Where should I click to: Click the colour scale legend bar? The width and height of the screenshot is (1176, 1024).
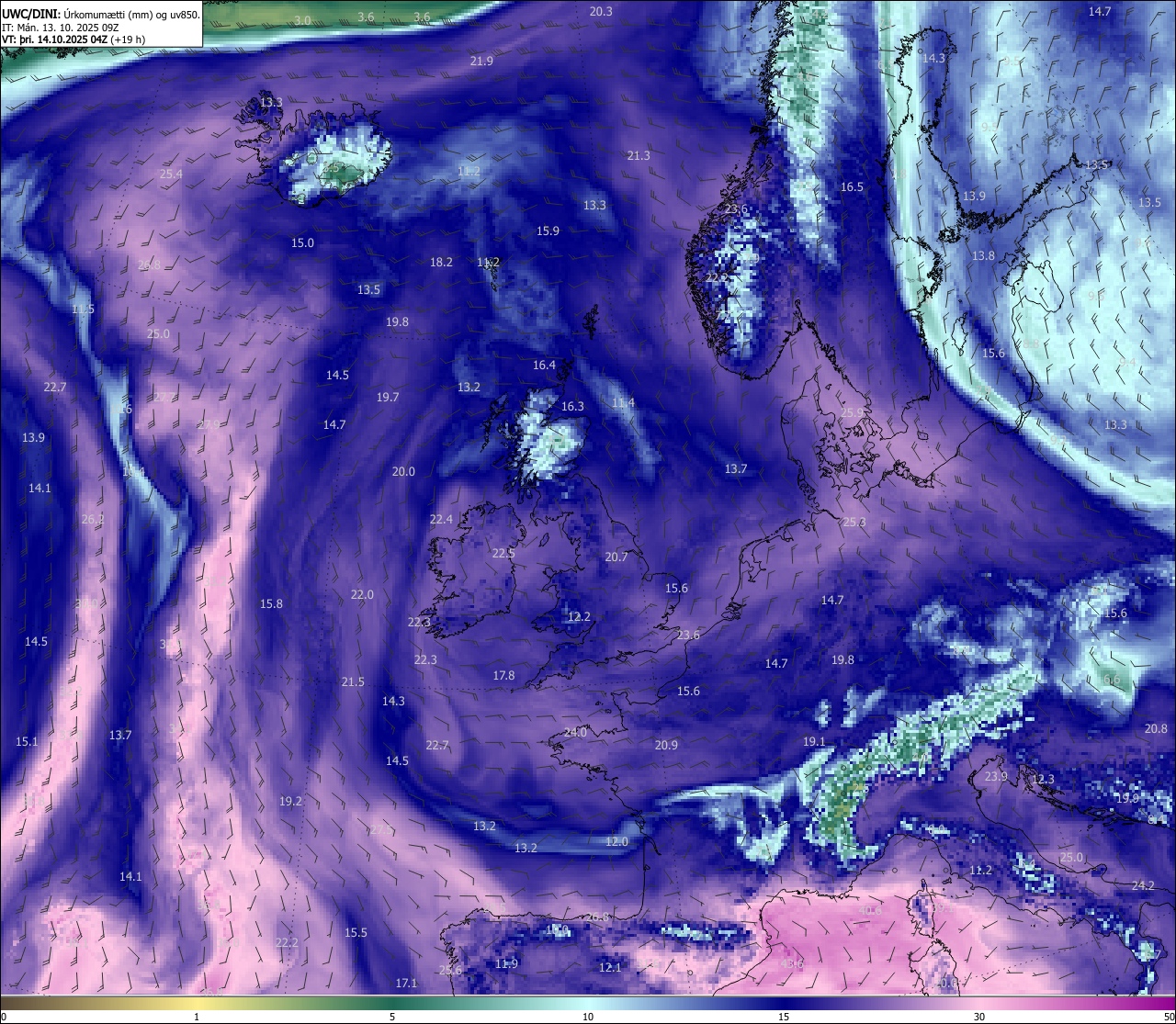click(588, 1002)
